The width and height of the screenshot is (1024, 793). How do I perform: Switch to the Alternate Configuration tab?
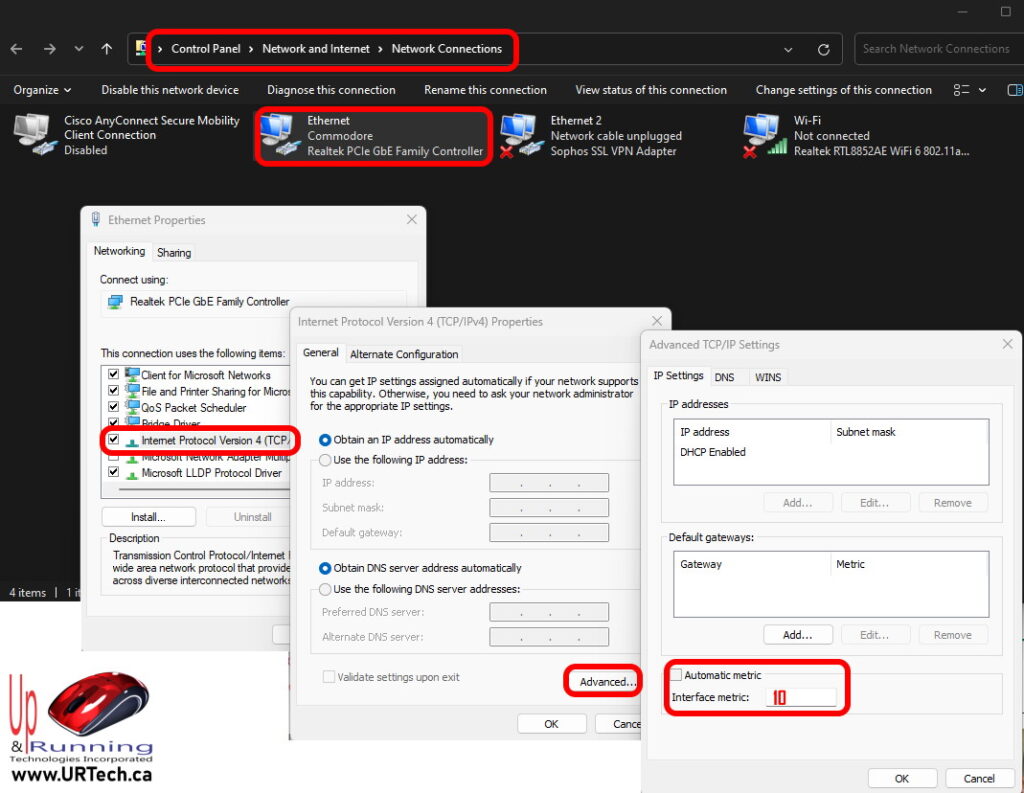pos(404,353)
